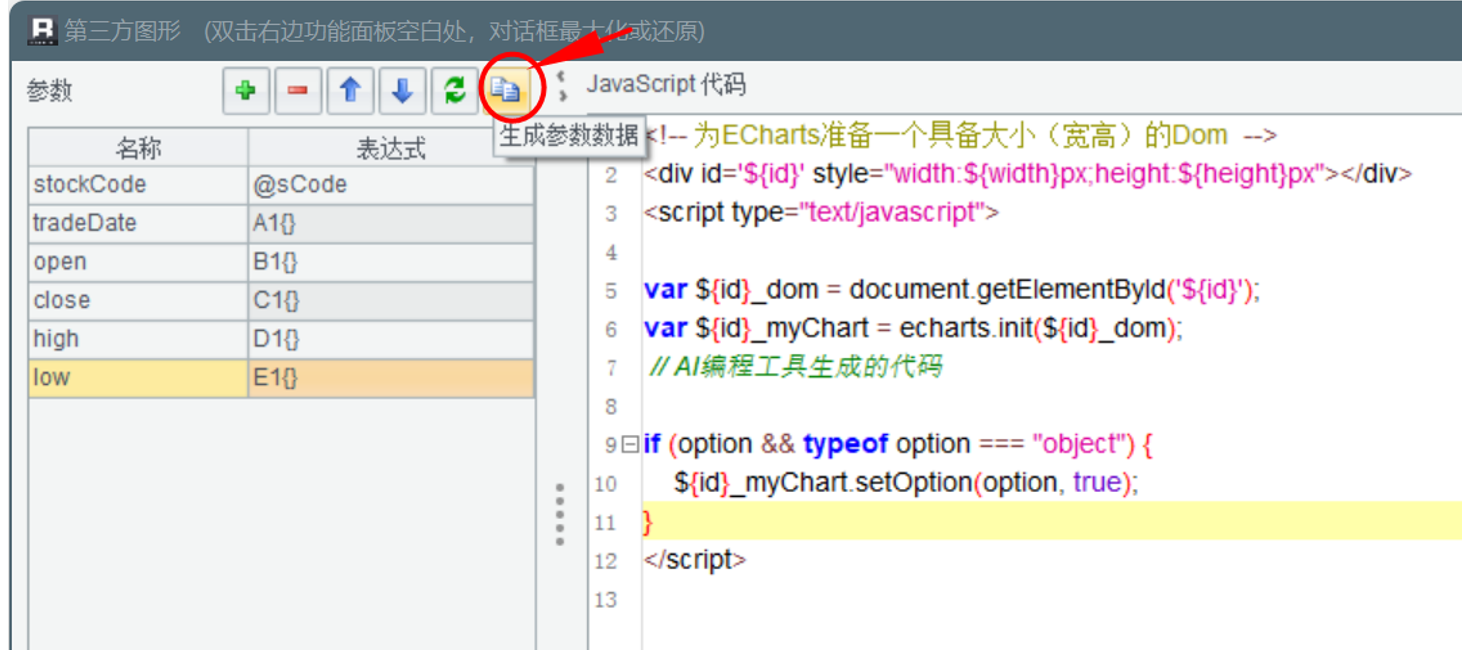Click code line 2 with the div tag
Viewport: 1465px width, 653px height.
(x=1028, y=174)
